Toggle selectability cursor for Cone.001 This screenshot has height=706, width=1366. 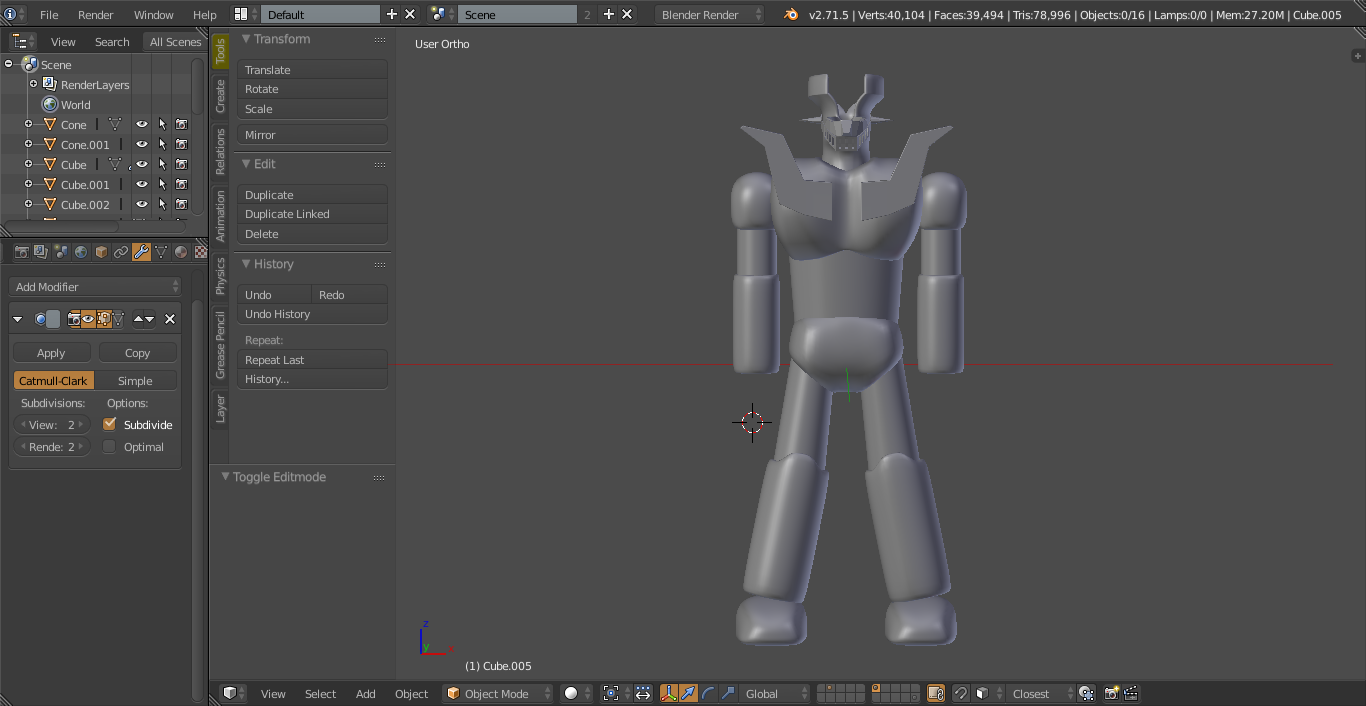pos(162,145)
